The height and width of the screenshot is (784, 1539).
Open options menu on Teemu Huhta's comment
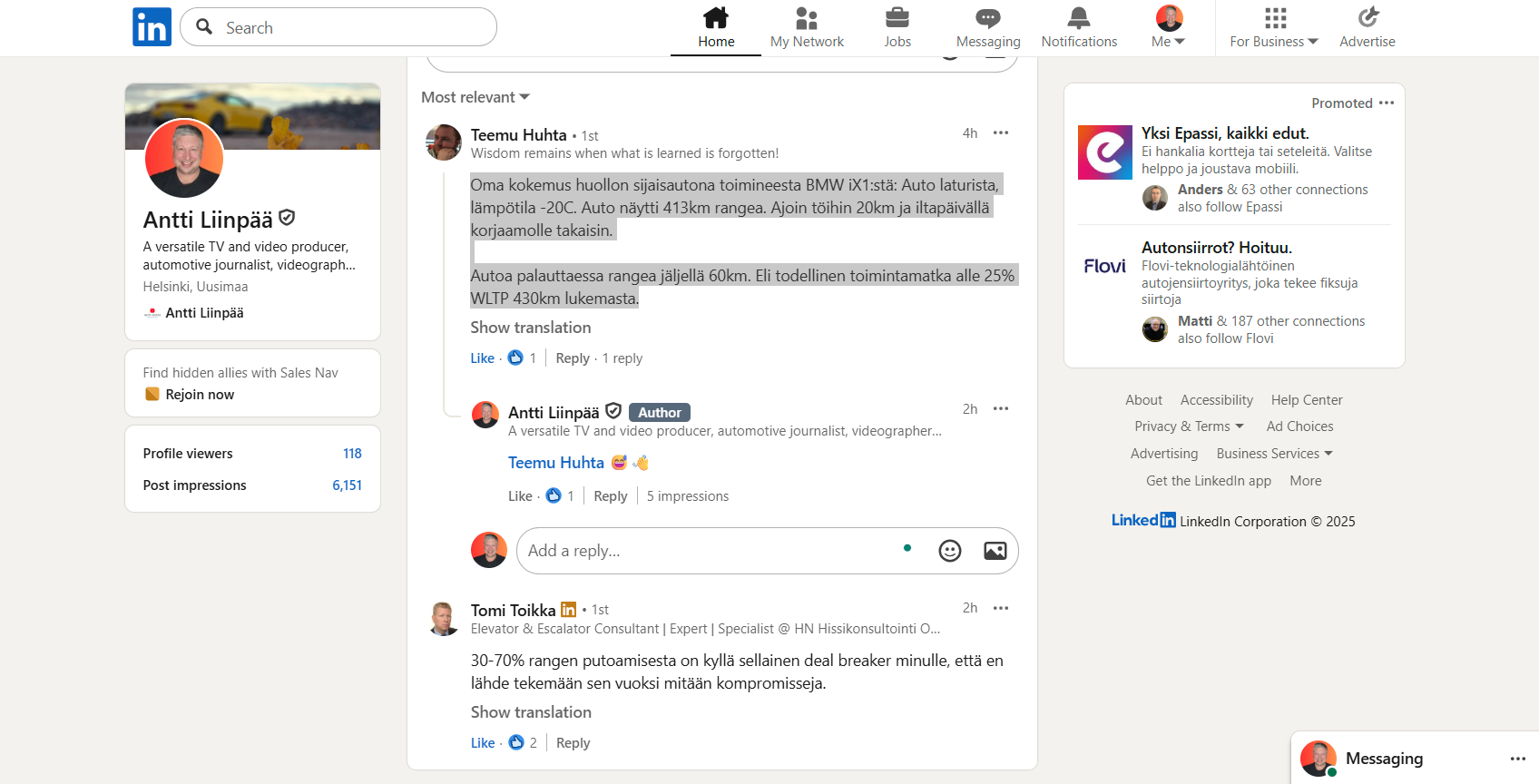click(1001, 132)
